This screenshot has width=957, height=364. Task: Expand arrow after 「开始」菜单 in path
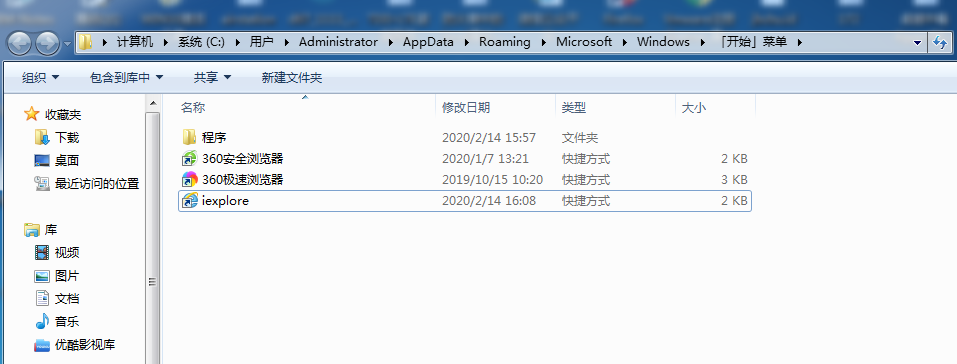tap(800, 43)
